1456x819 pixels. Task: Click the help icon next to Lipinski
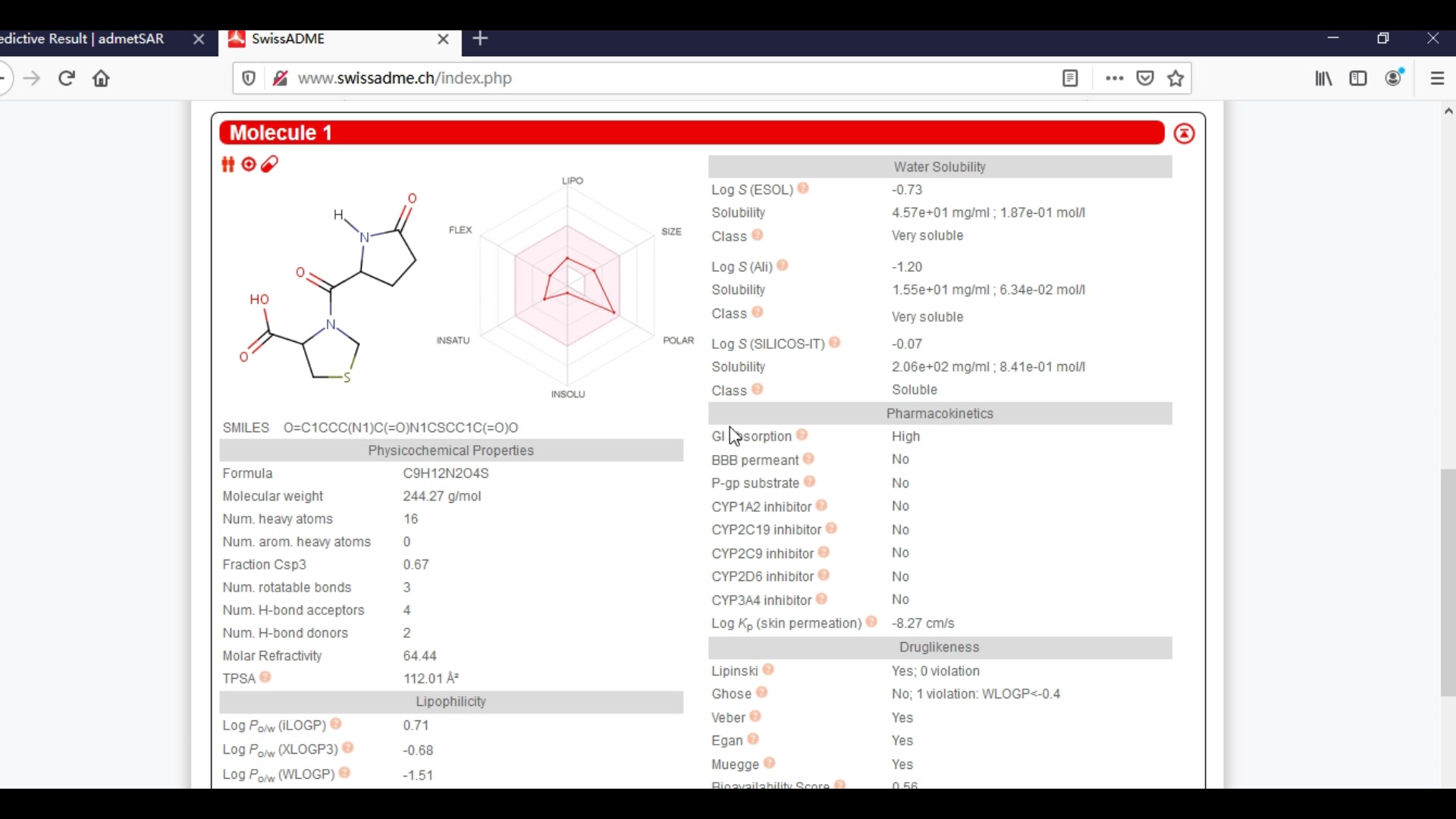pos(768,670)
